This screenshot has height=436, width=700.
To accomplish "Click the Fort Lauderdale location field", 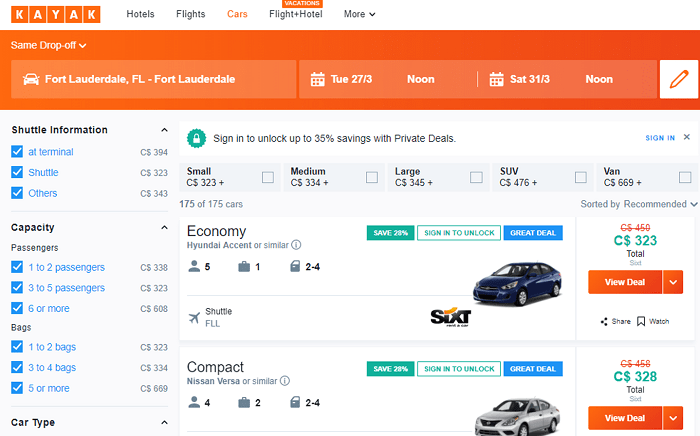I will [154, 79].
